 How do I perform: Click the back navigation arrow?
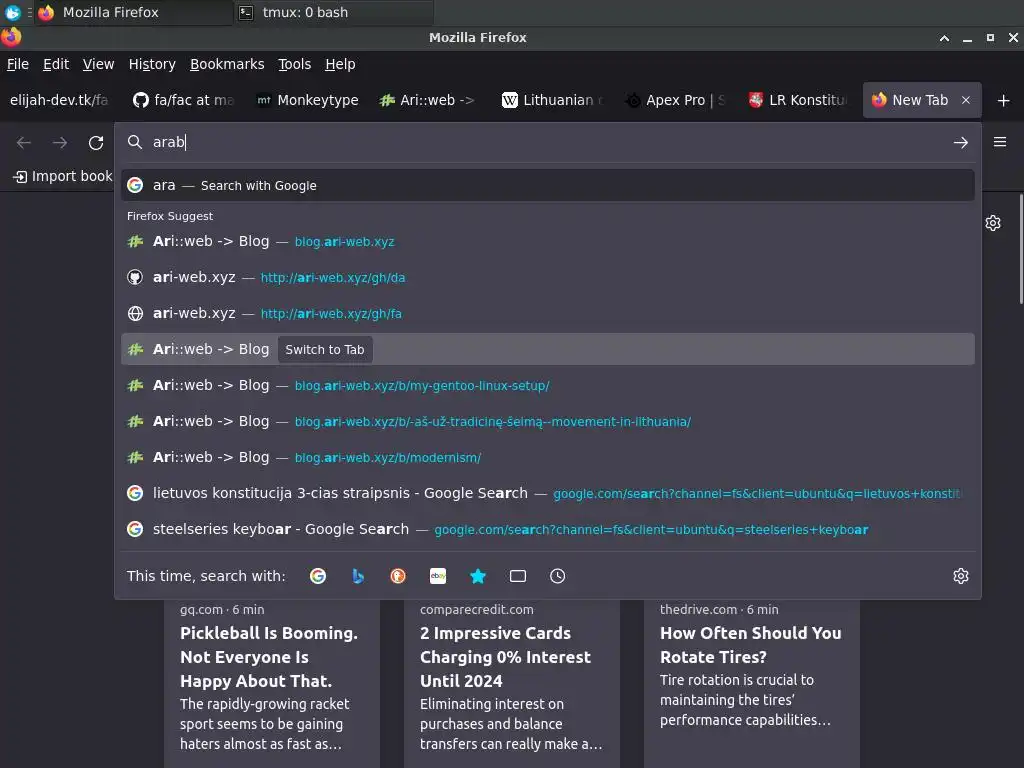(24, 142)
